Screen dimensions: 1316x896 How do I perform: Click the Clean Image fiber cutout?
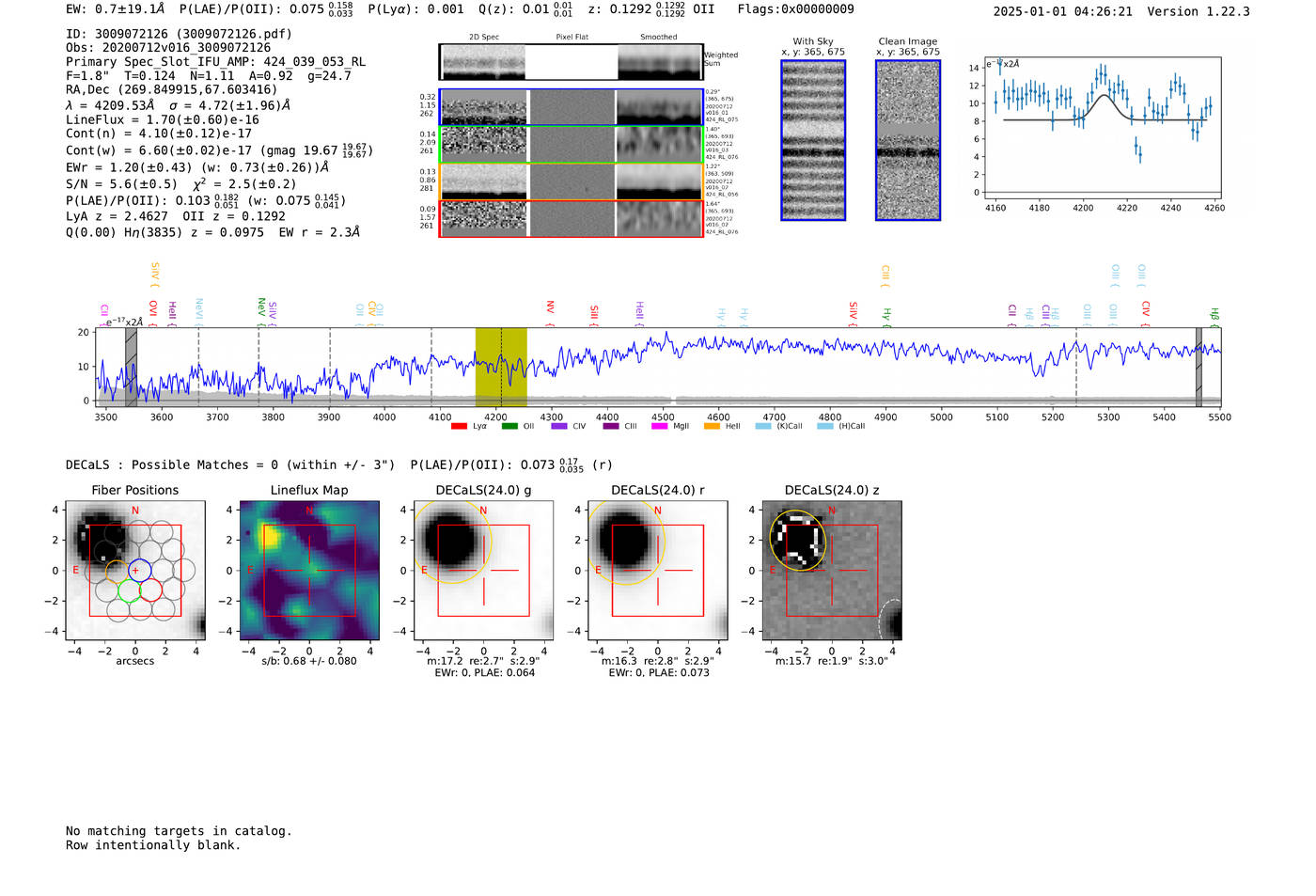click(908, 140)
